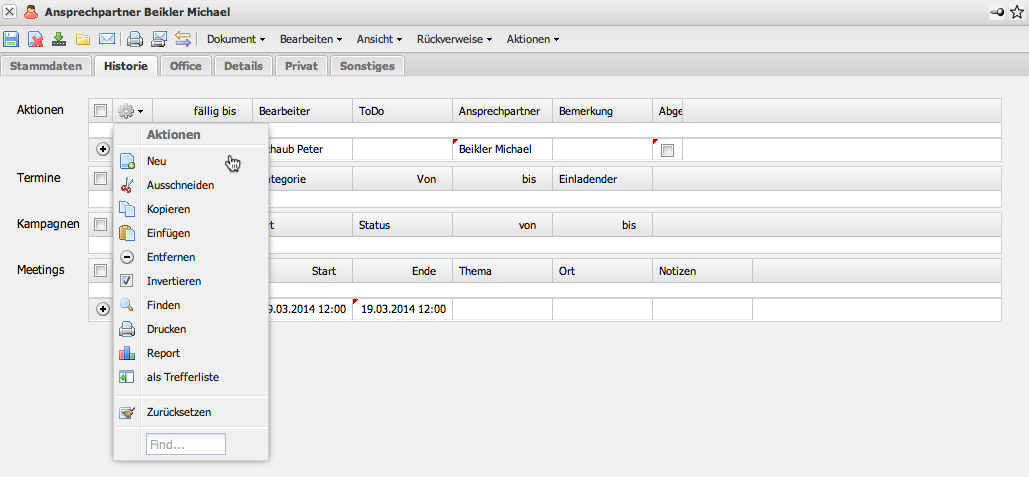Open the Aktionen dropdown in the toolbar

[x=533, y=39]
